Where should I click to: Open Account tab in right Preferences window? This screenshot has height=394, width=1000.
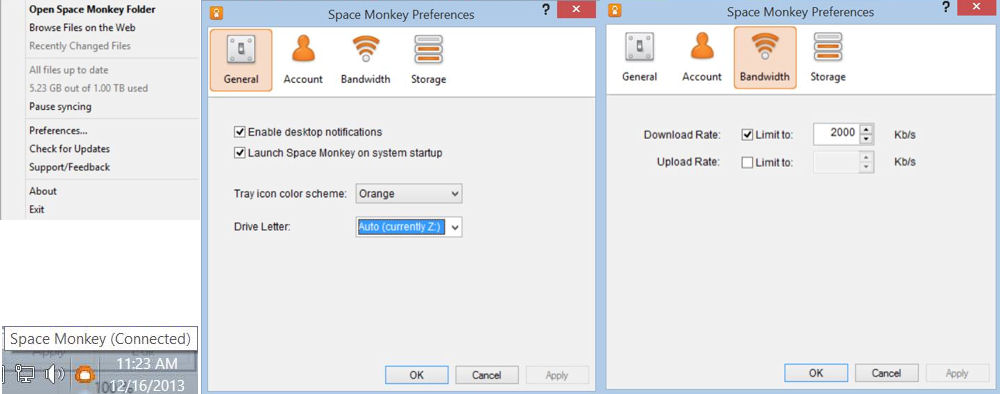[x=702, y=57]
